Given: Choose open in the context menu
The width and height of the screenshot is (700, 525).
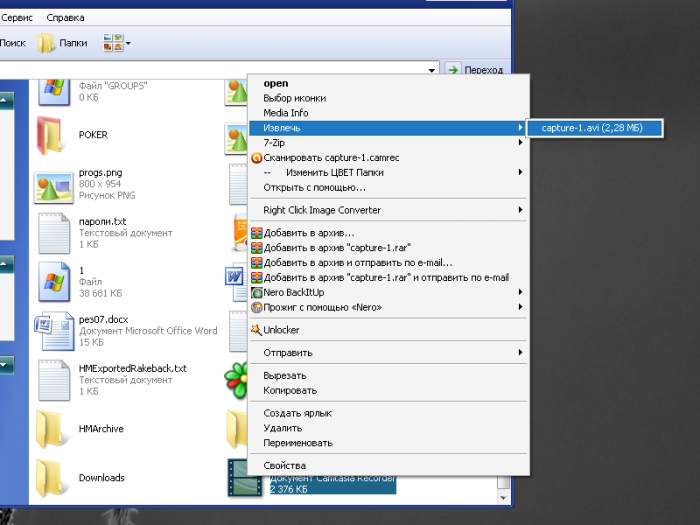Looking at the screenshot, I should pyautogui.click(x=388, y=83).
